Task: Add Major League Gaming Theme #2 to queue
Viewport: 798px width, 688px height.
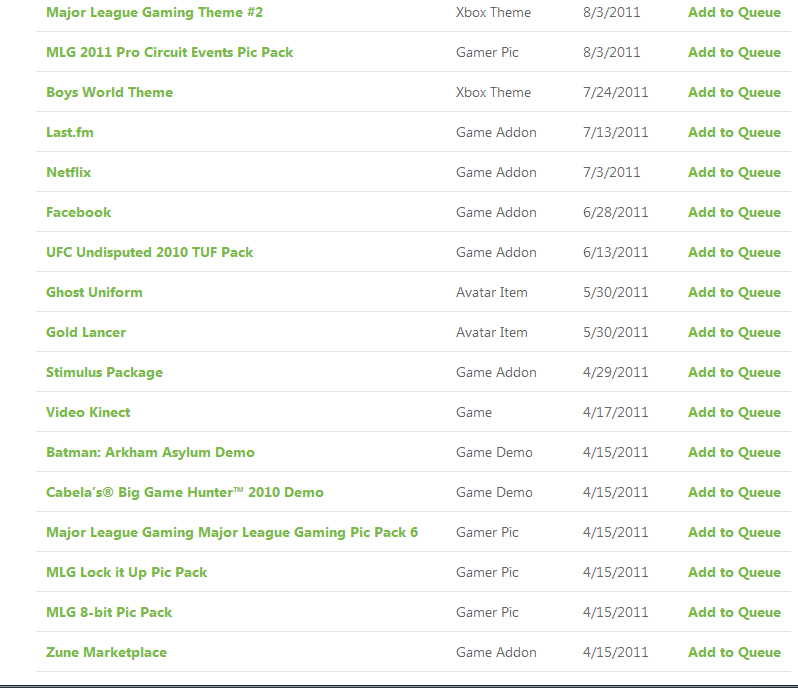Action: click(734, 12)
